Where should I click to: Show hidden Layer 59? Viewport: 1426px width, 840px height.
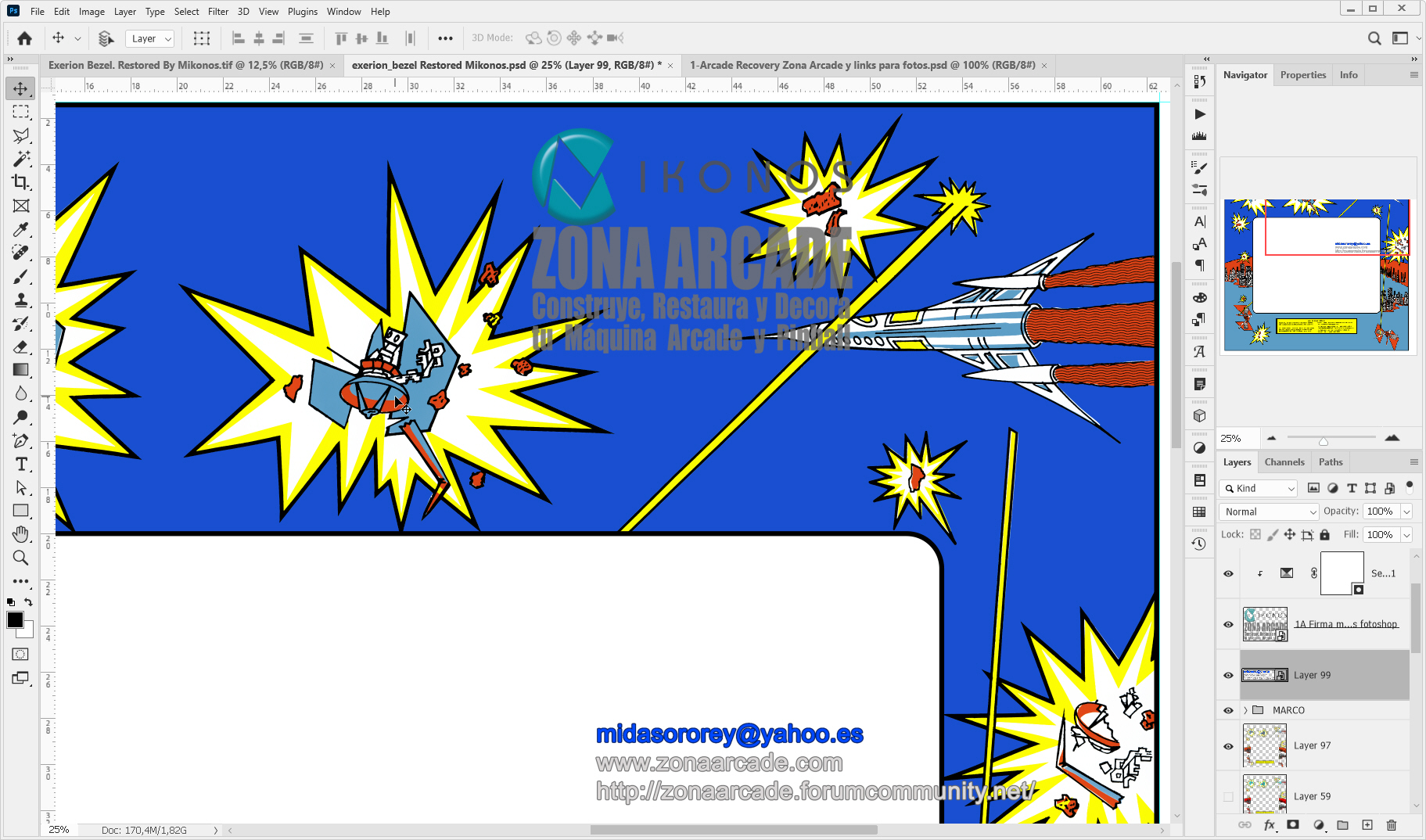pyautogui.click(x=1228, y=796)
